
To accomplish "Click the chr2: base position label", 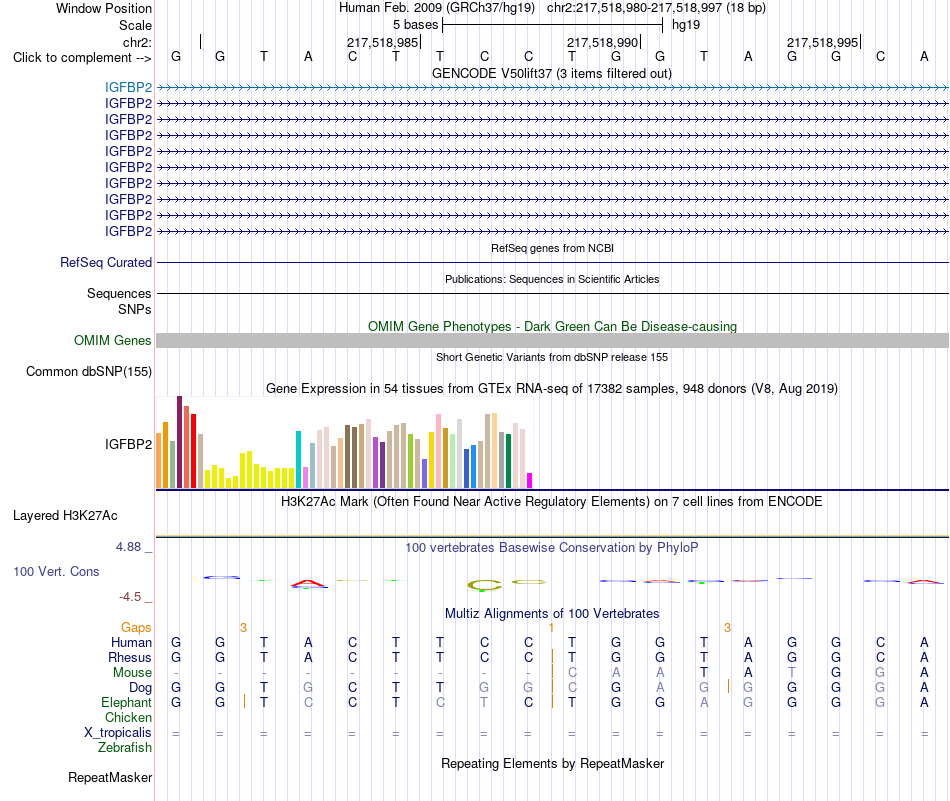I will (x=137, y=42).
